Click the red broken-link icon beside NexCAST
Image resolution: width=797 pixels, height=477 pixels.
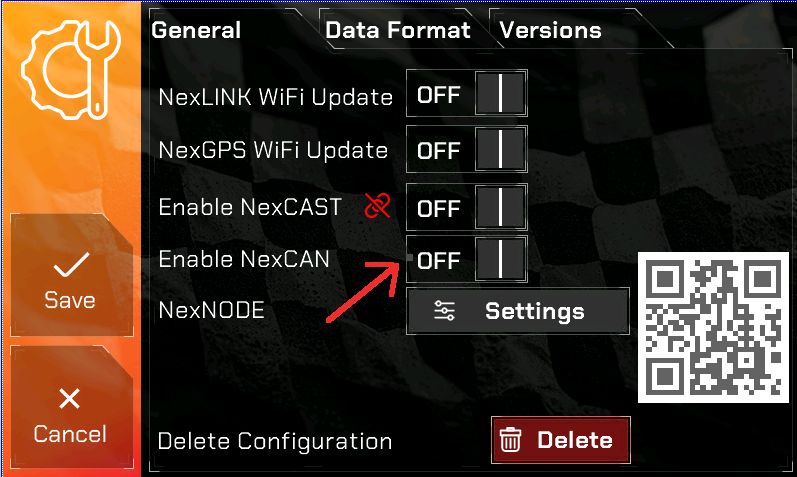tap(378, 205)
